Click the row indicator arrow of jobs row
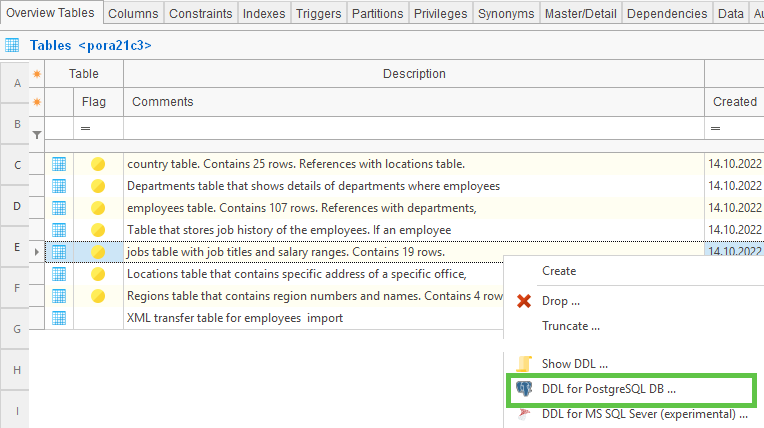Screen dimensions: 764x428 (x=37, y=252)
